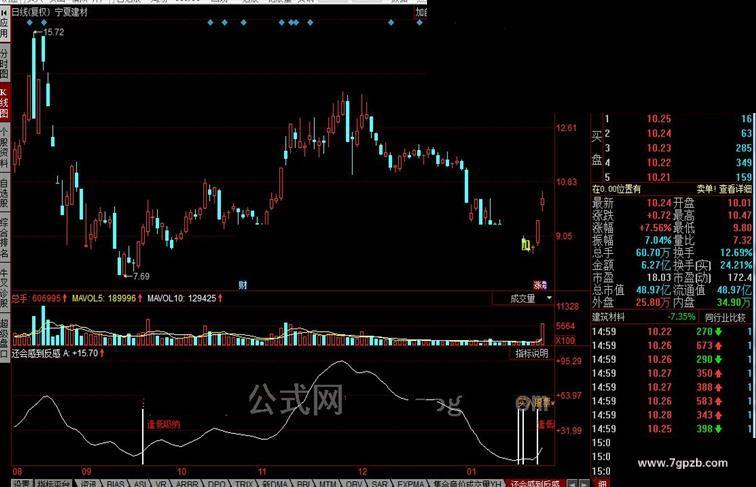Click the 涨 marker near the latest candle

pos(540,285)
